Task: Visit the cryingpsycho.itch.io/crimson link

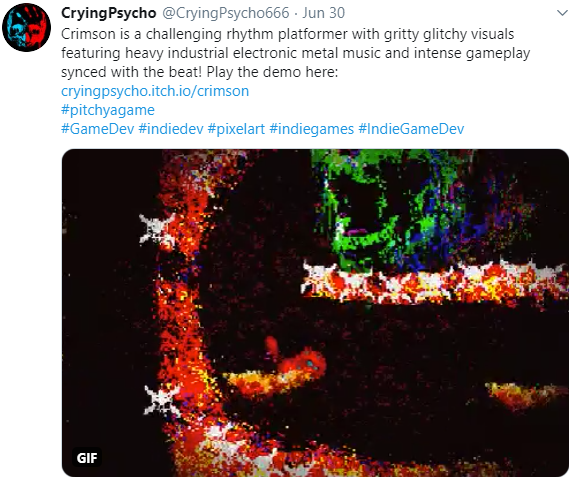Action: (x=155, y=91)
